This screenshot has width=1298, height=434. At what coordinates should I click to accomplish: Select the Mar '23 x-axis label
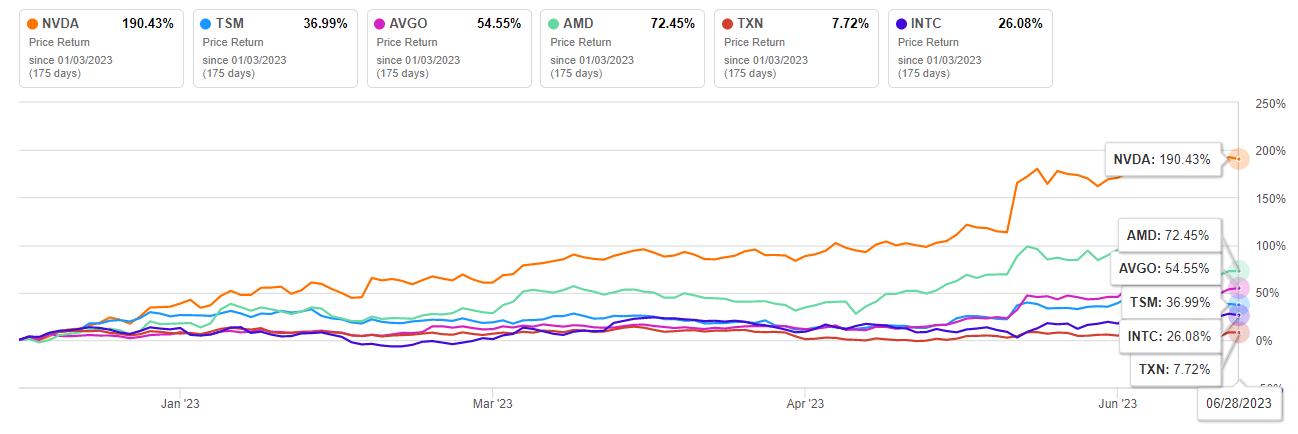coord(492,404)
